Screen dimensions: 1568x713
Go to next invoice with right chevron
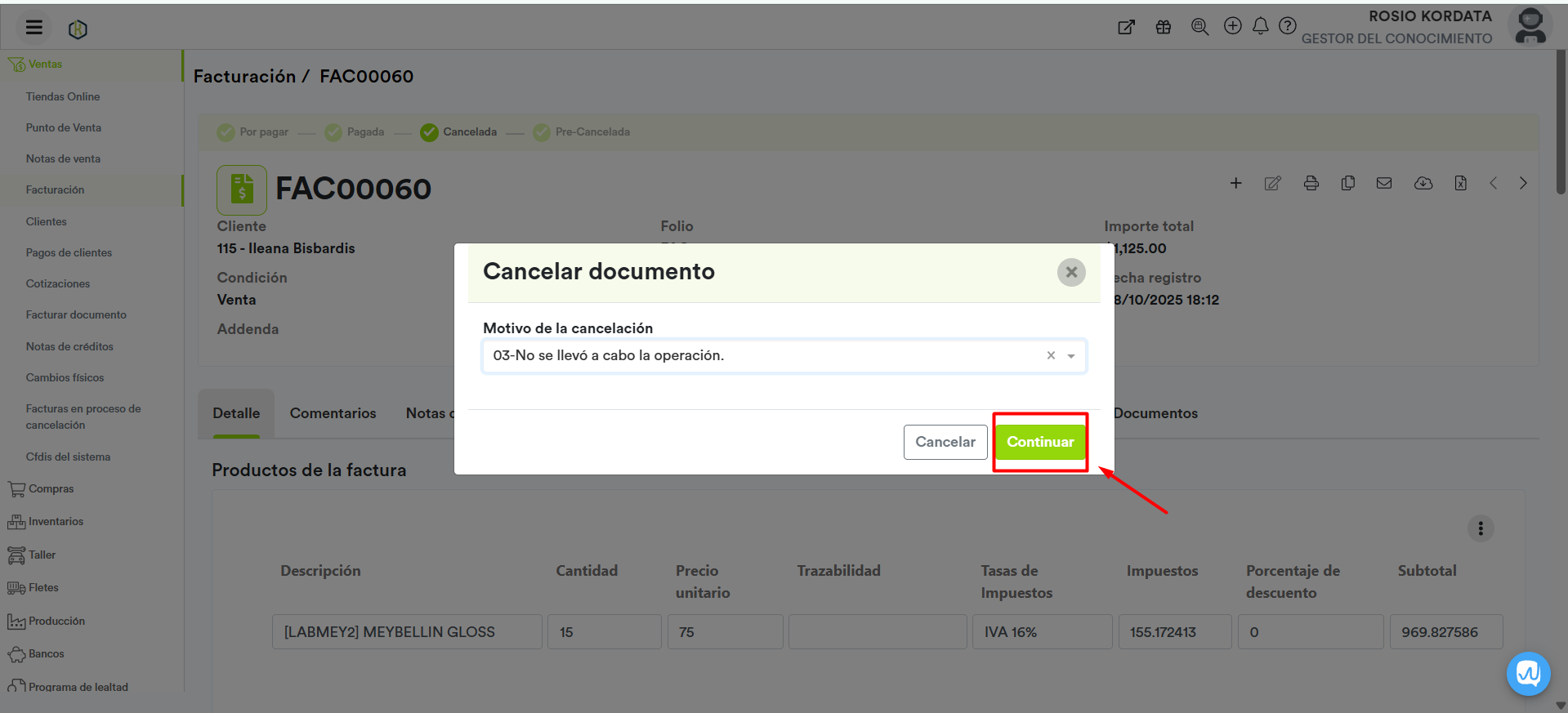pyautogui.click(x=1523, y=184)
